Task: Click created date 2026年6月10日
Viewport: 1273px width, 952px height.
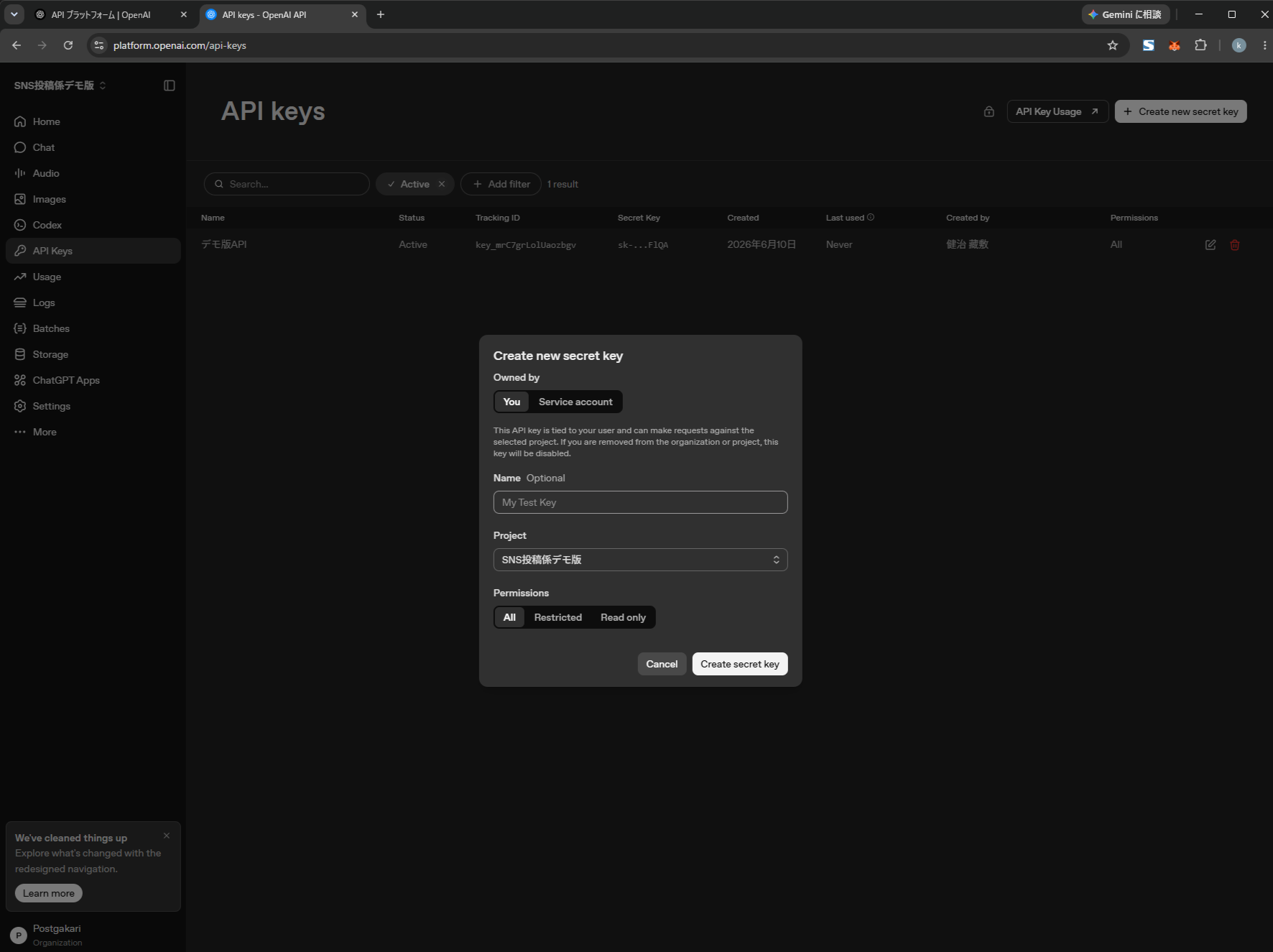Action: (x=762, y=244)
